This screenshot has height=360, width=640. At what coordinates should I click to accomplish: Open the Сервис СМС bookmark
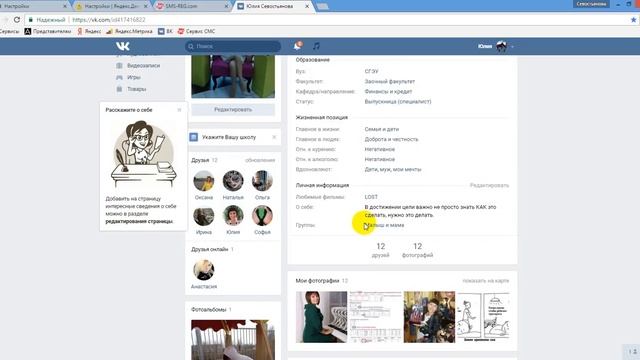pyautogui.click(x=196, y=31)
